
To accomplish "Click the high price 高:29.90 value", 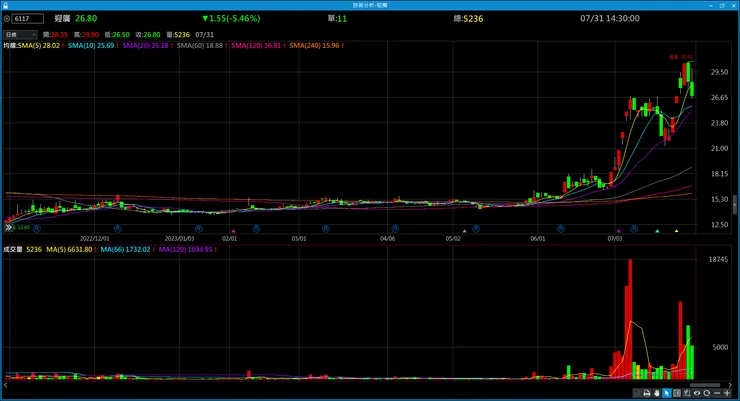I will [x=86, y=34].
